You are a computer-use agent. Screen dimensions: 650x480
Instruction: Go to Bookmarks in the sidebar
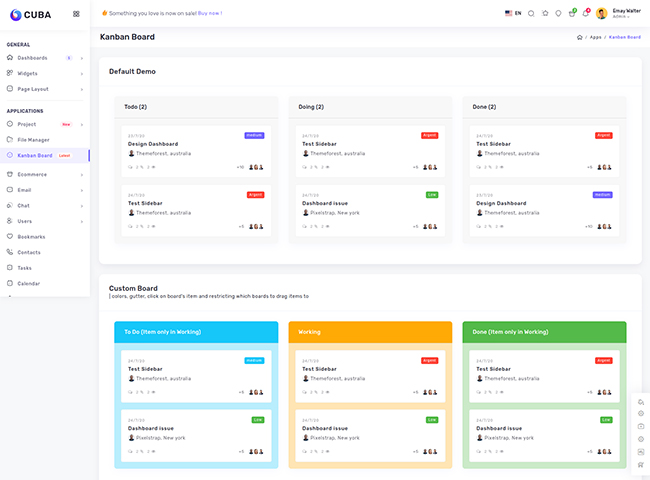tap(31, 237)
